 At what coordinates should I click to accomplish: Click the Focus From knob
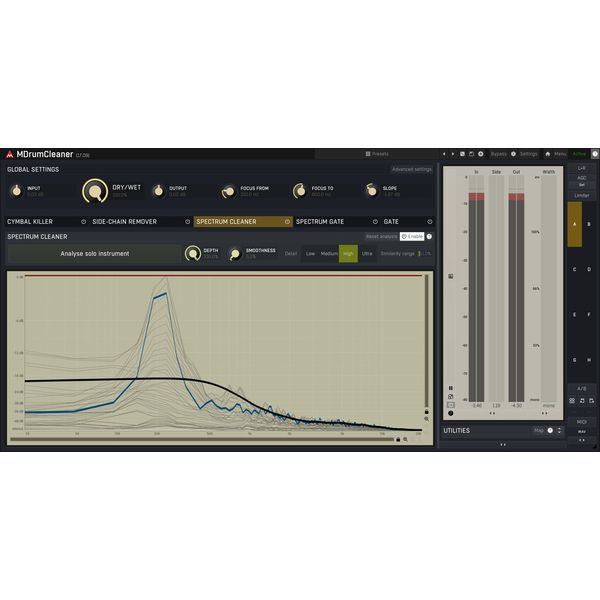[x=229, y=191]
